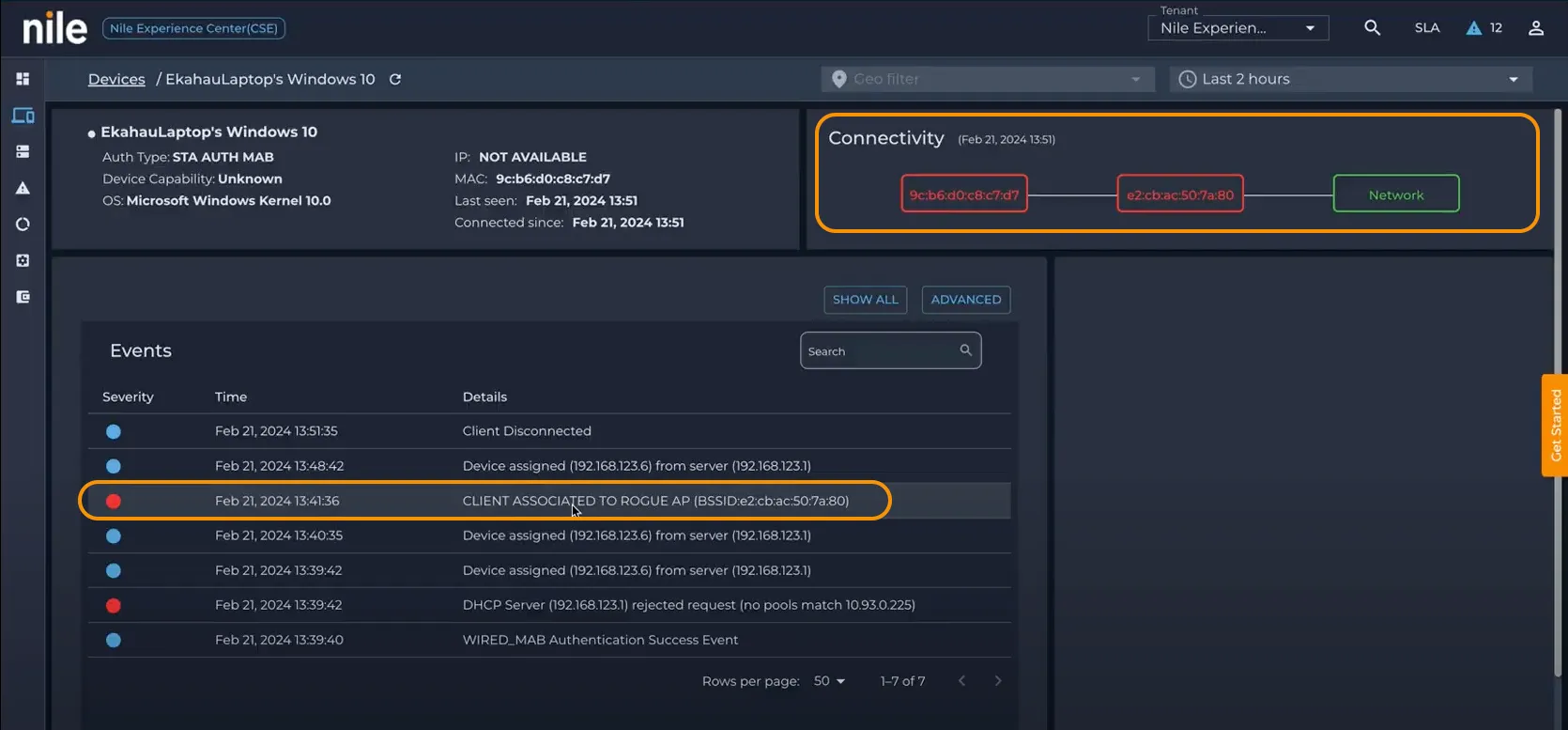Click the Time column header
The image size is (1568, 730).
(231, 396)
